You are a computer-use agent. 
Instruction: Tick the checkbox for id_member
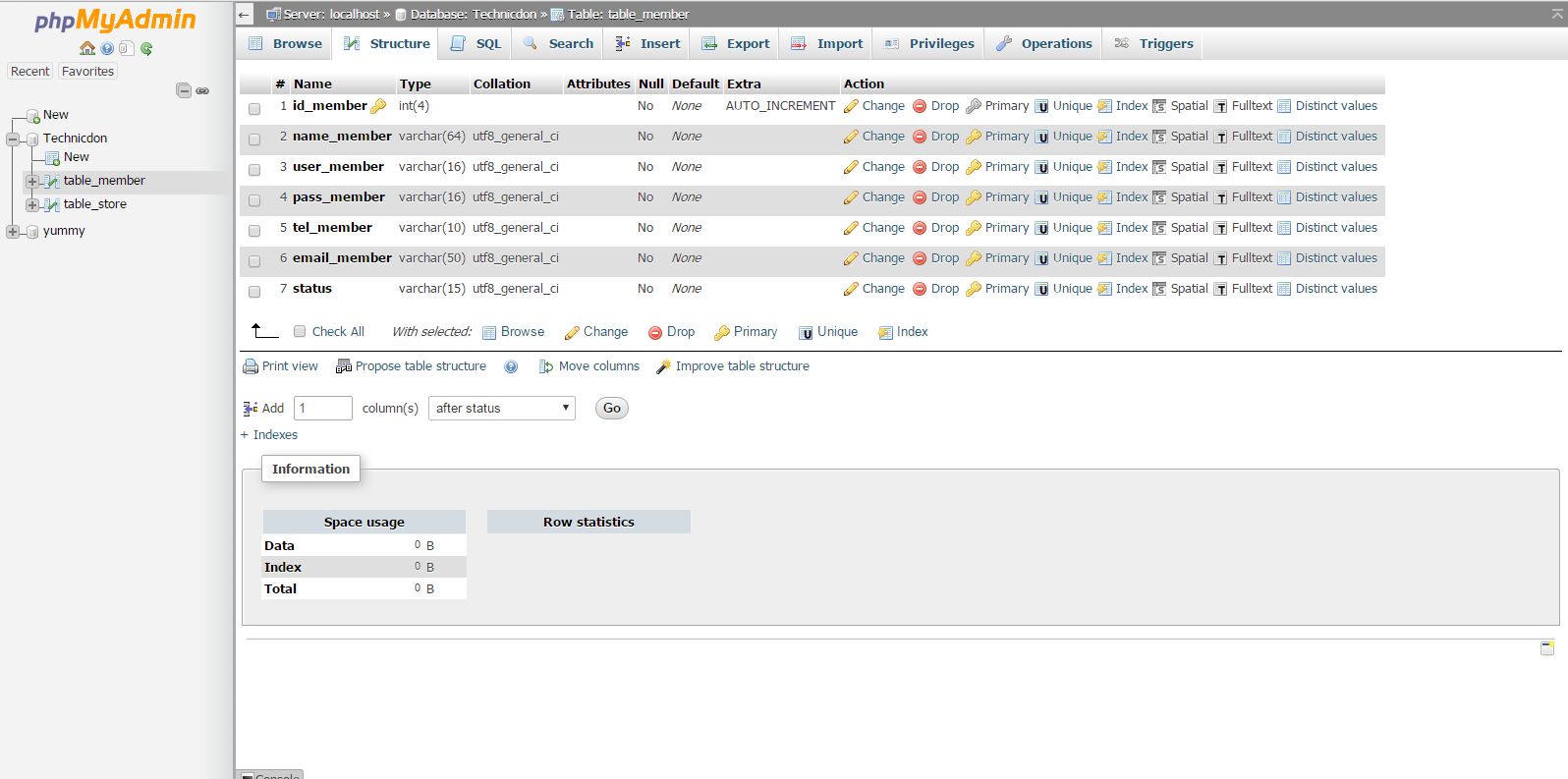click(x=254, y=109)
